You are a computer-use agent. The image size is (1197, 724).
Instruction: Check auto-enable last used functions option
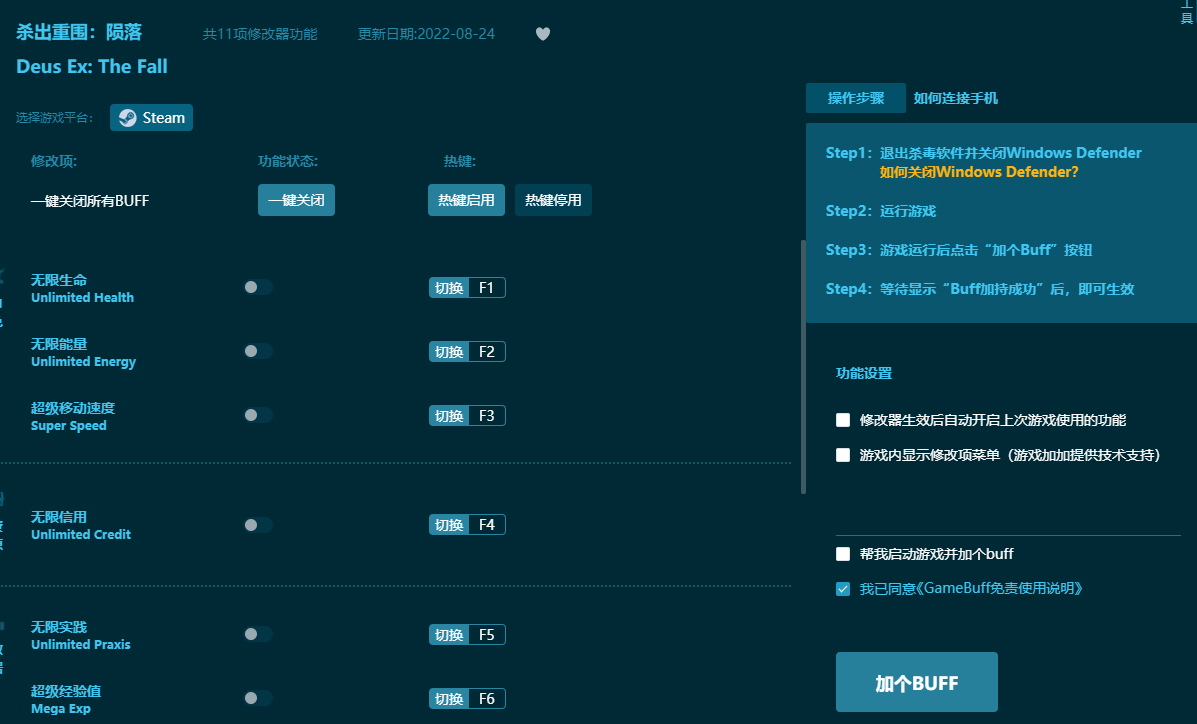click(x=843, y=420)
